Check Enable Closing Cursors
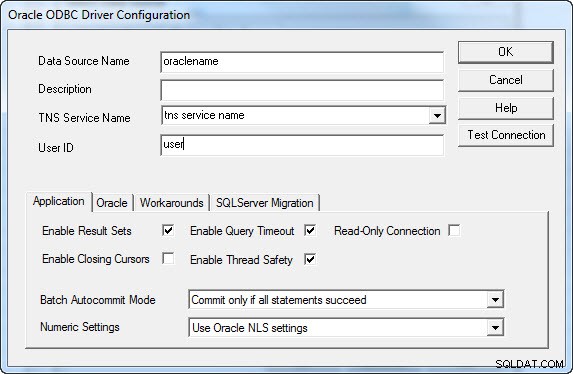The height and width of the screenshot is (374, 573). click(x=168, y=258)
